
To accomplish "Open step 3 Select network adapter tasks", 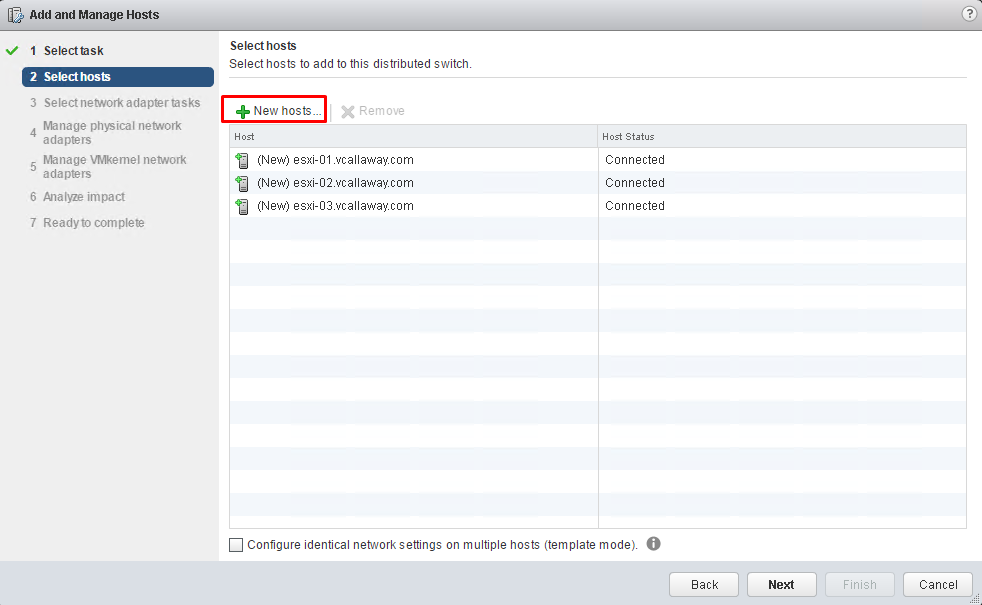I will click(115, 103).
